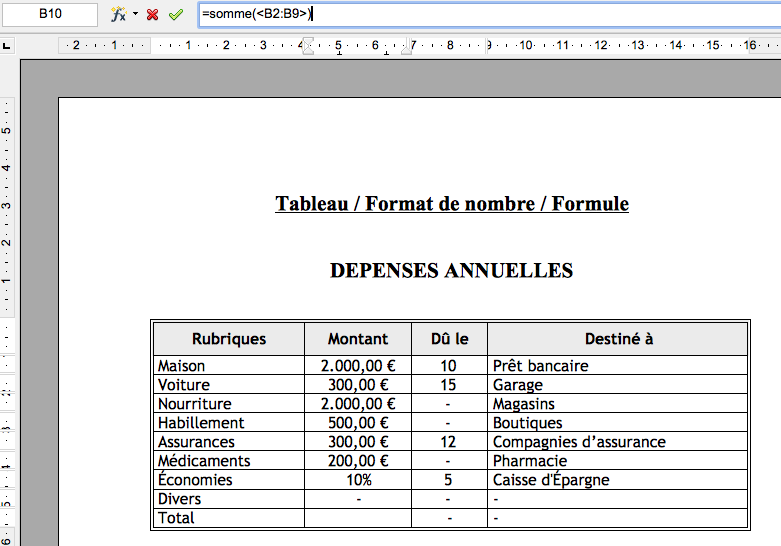Click the Assurances amount 300,00 €
This screenshot has height=546, width=781.
358,441
